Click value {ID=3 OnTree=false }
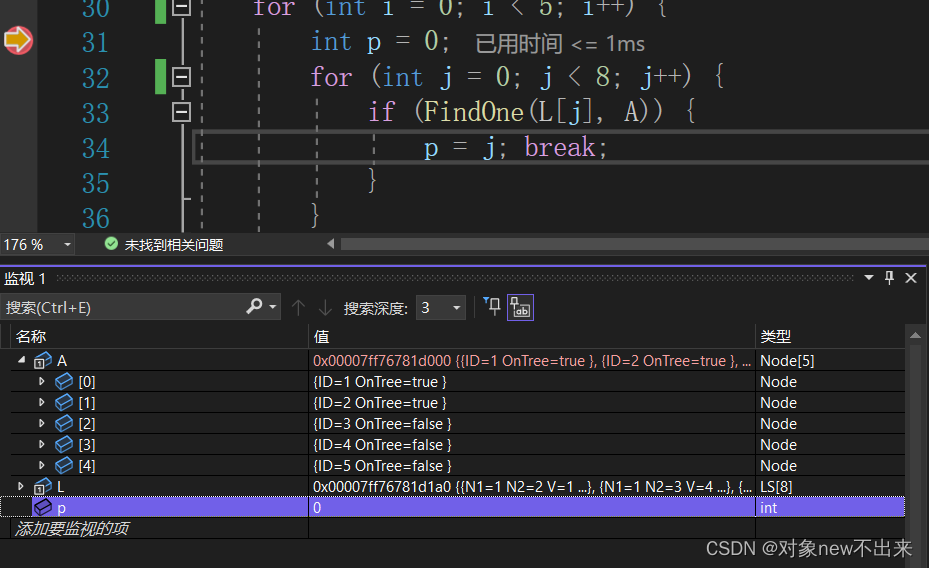The image size is (929, 568). (382, 424)
